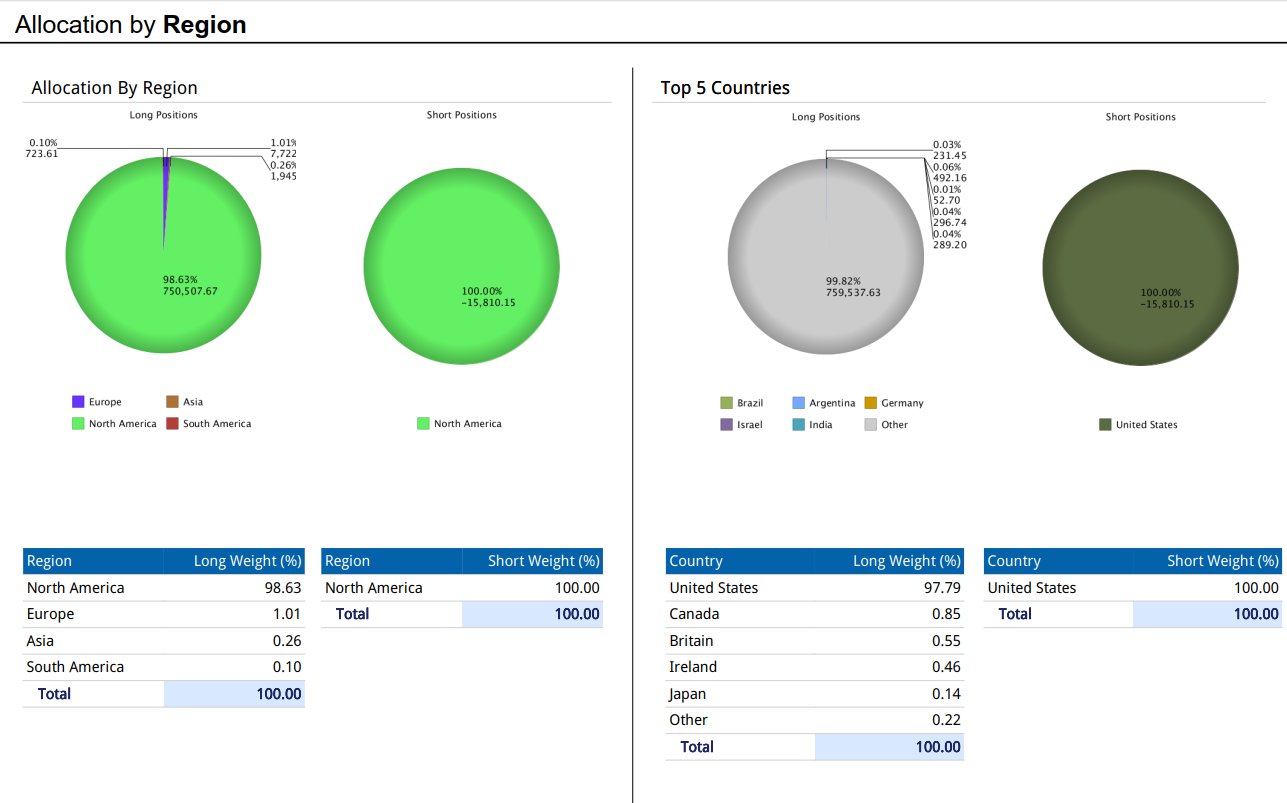Click the purple Europe legend swatch
Viewport: 1287px width, 803px height.
pos(78,402)
